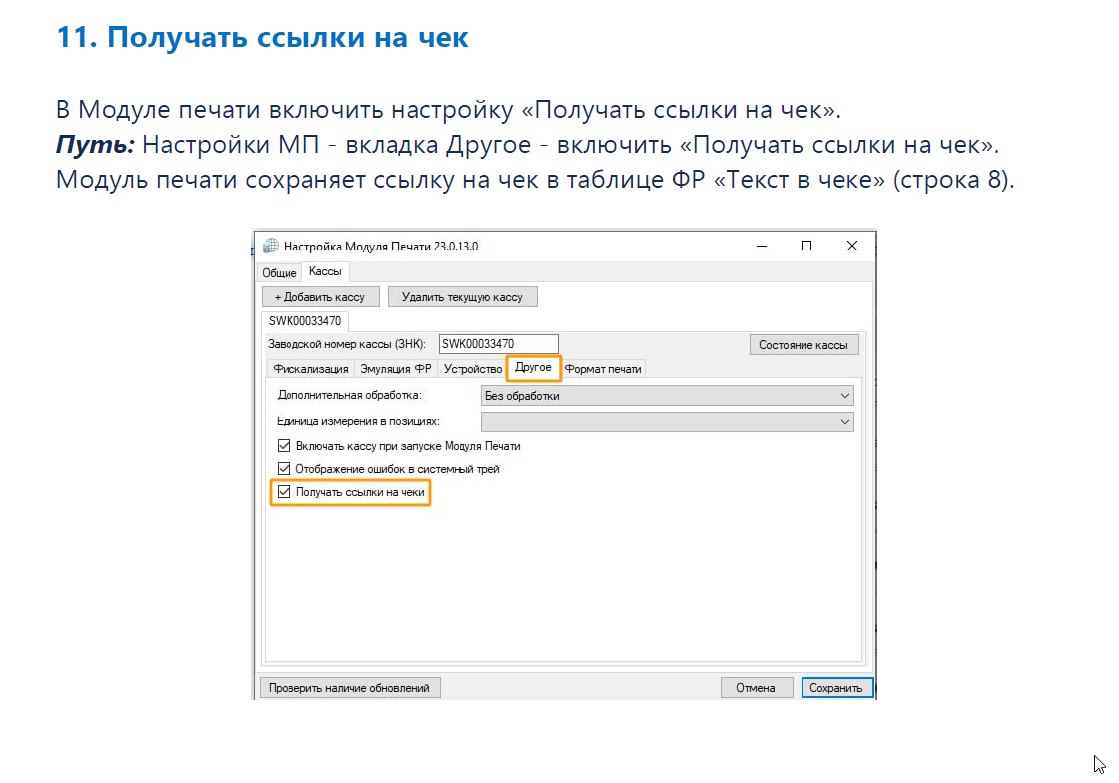Click Проверить наличие обновлений button
Viewport: 1119px width, 783px height.
(350, 688)
